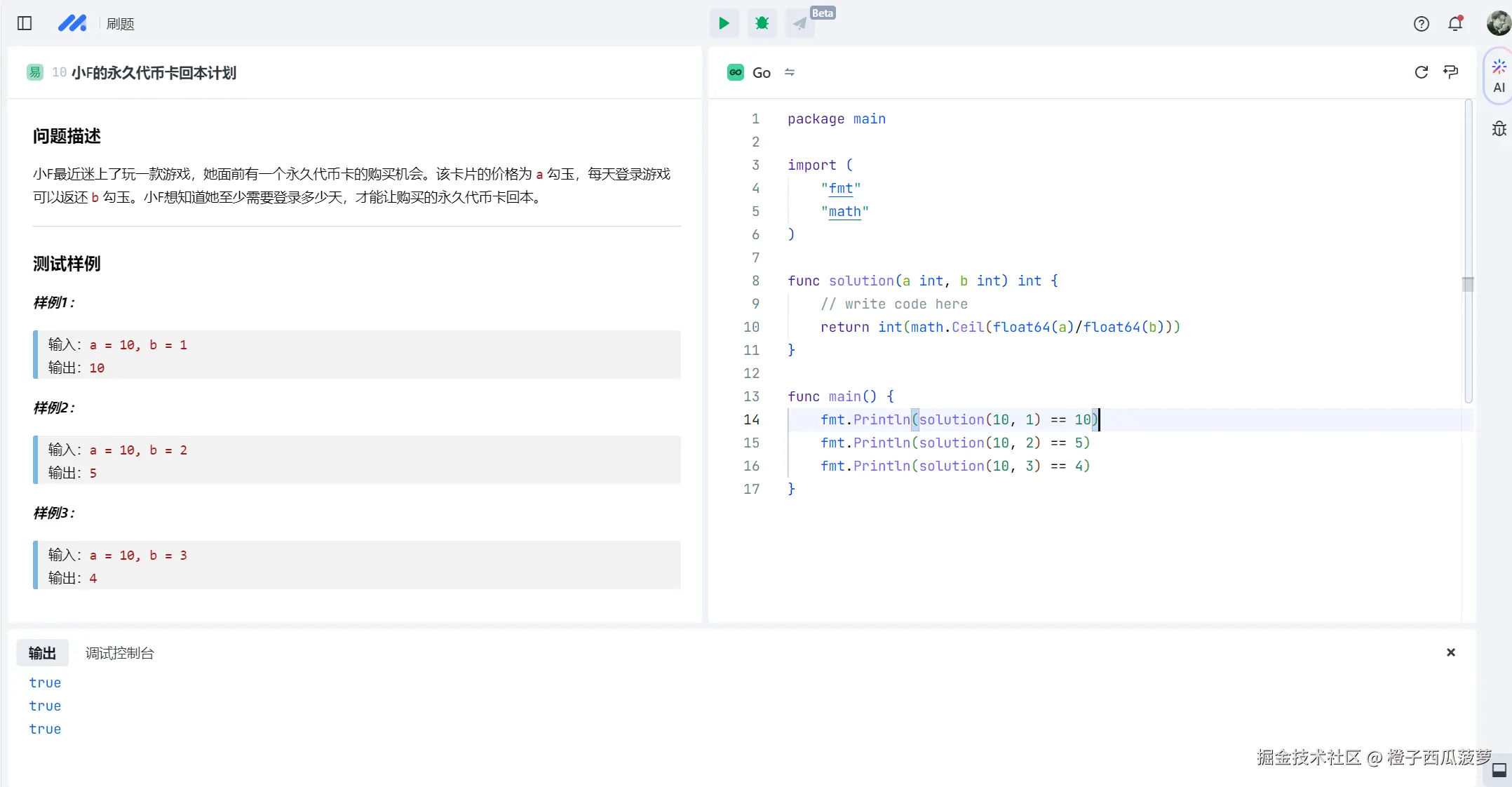This screenshot has height=787, width=1512.
Task: Click the // write code here comment
Action: coord(894,304)
